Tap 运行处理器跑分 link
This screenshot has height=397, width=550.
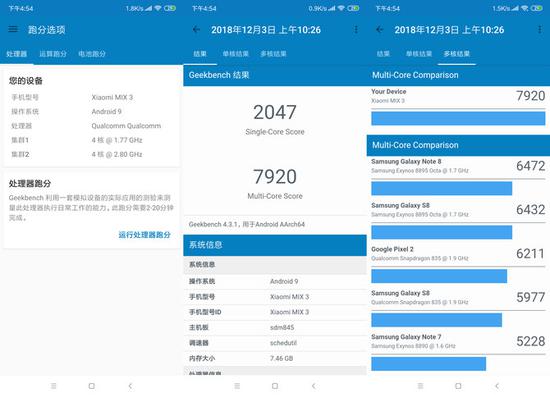pos(145,235)
